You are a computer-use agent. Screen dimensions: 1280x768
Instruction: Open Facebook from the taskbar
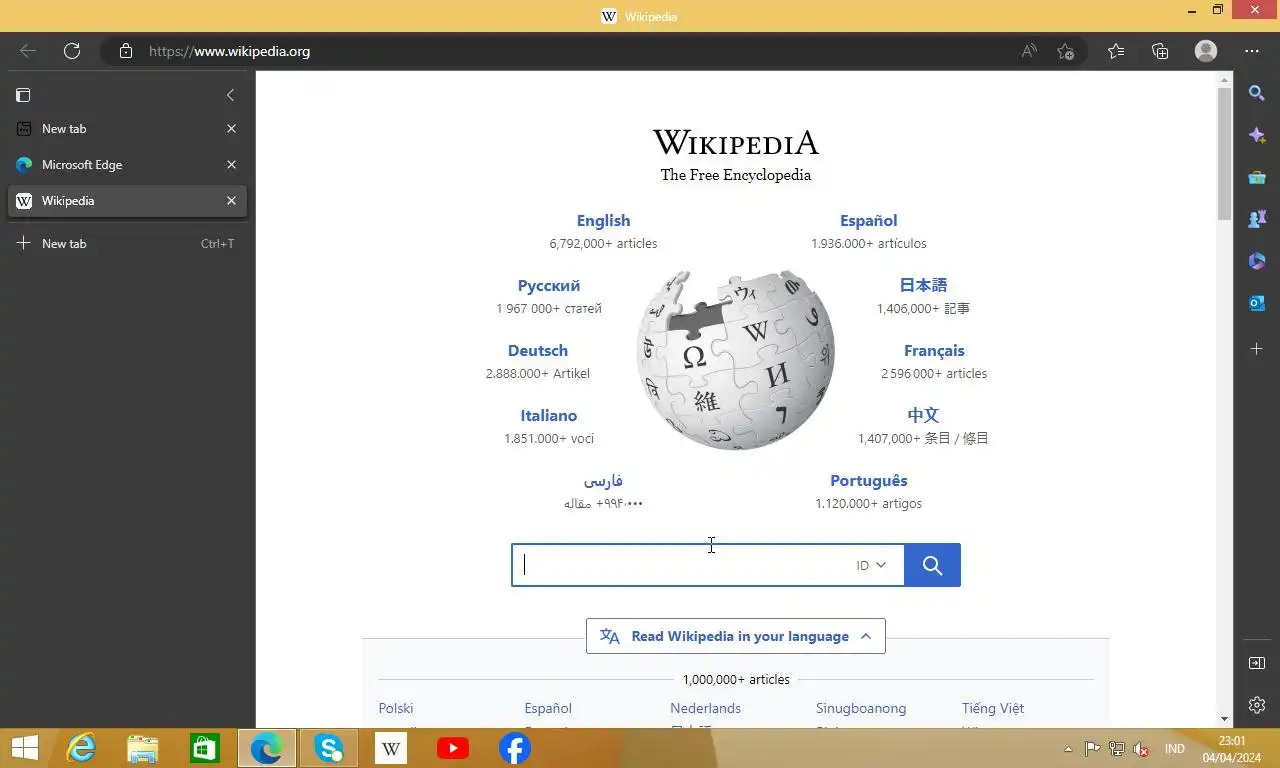tap(515, 748)
